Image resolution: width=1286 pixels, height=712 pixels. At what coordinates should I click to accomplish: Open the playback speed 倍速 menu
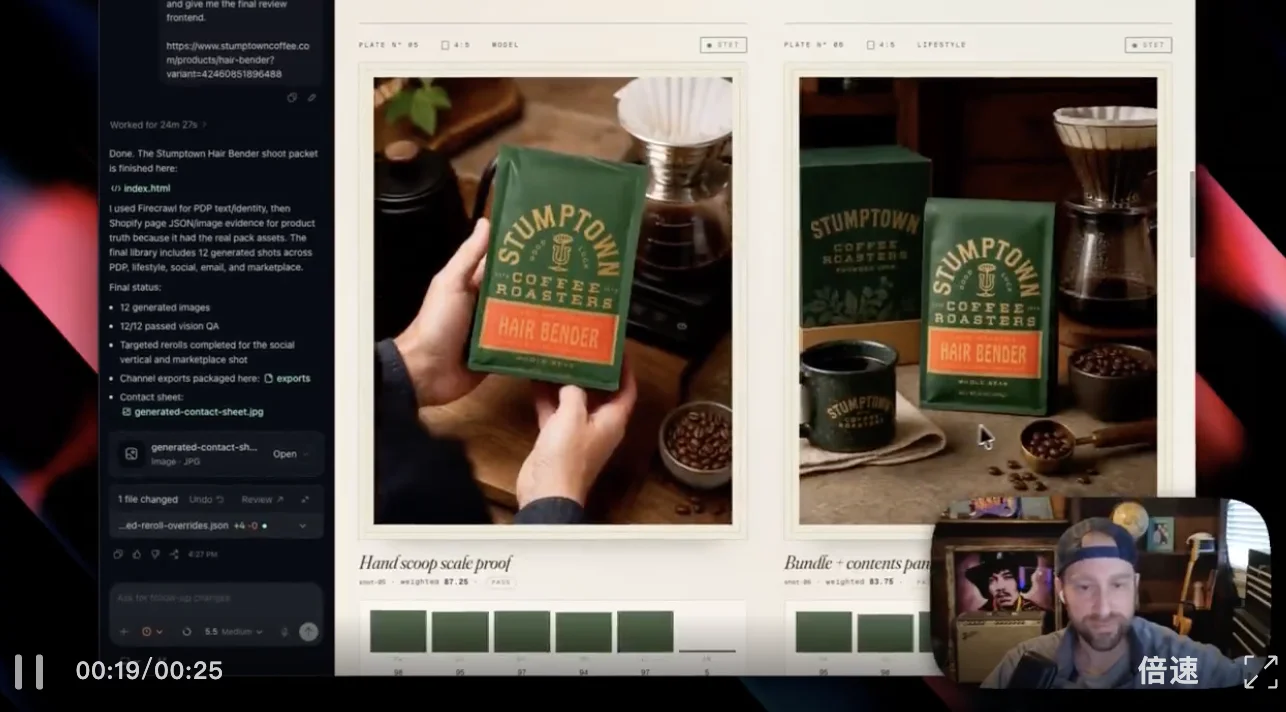point(1168,670)
